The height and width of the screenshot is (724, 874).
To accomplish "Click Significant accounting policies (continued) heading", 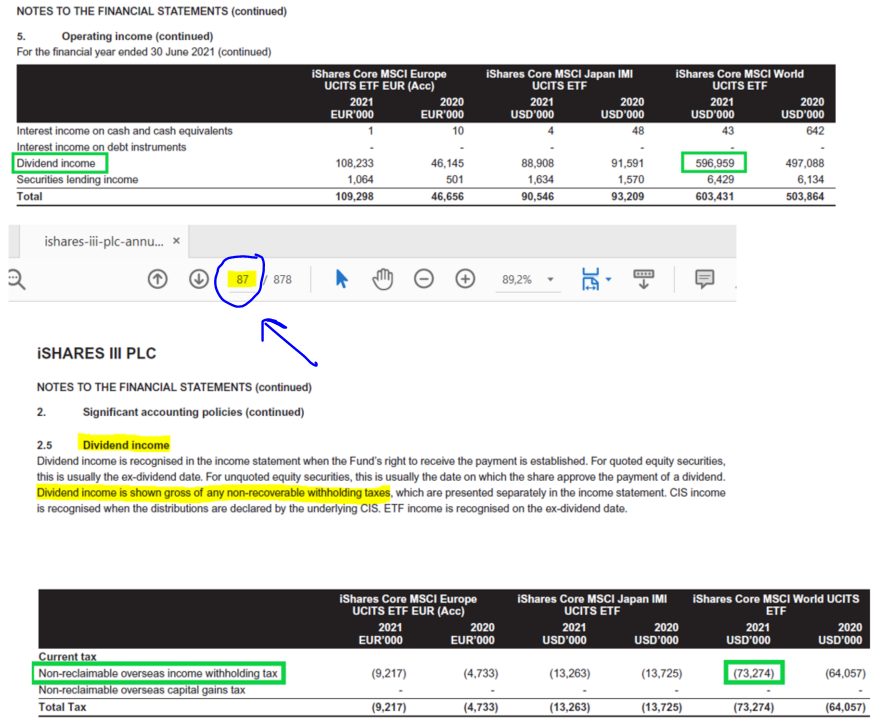I will [193, 412].
